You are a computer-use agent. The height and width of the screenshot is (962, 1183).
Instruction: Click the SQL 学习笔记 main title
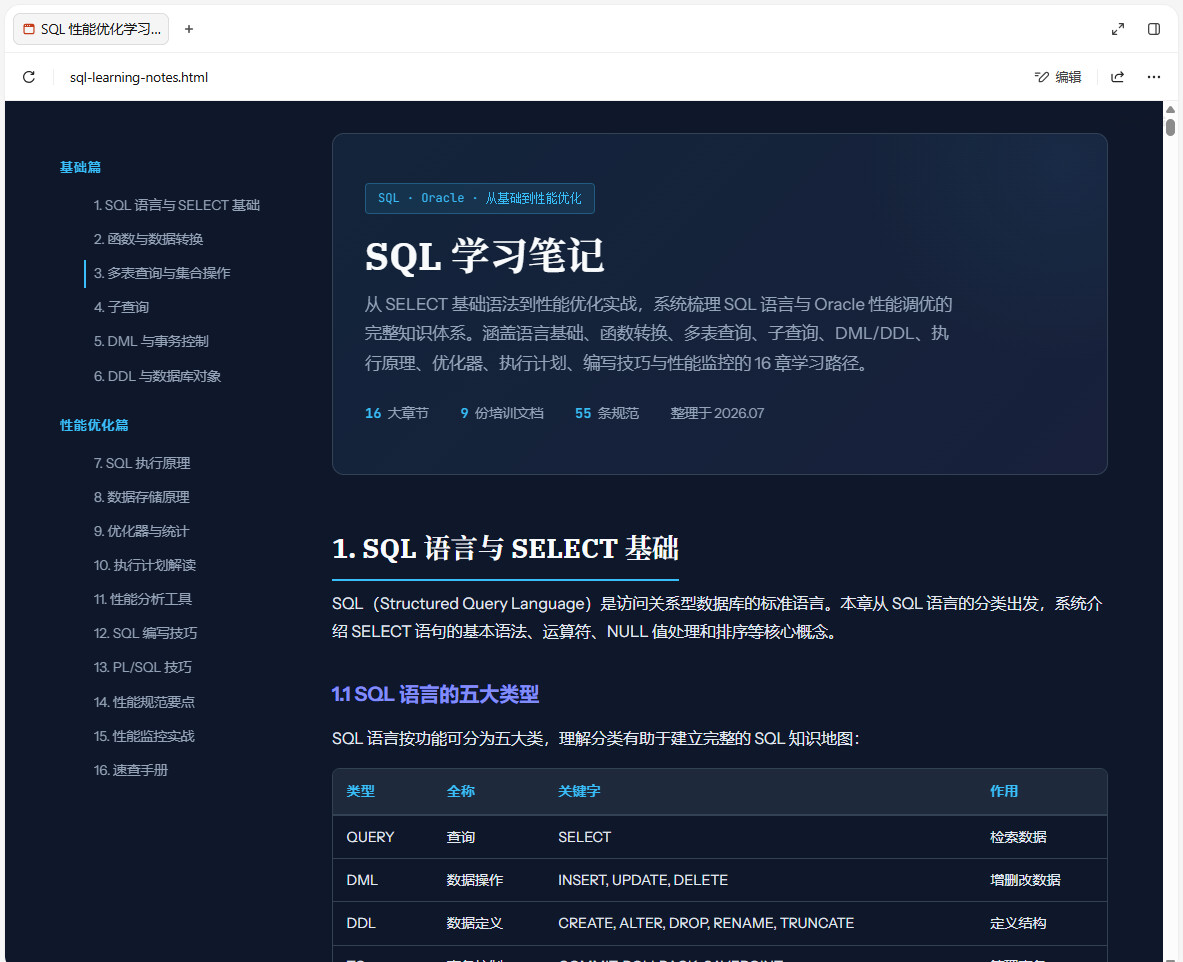tap(484, 255)
